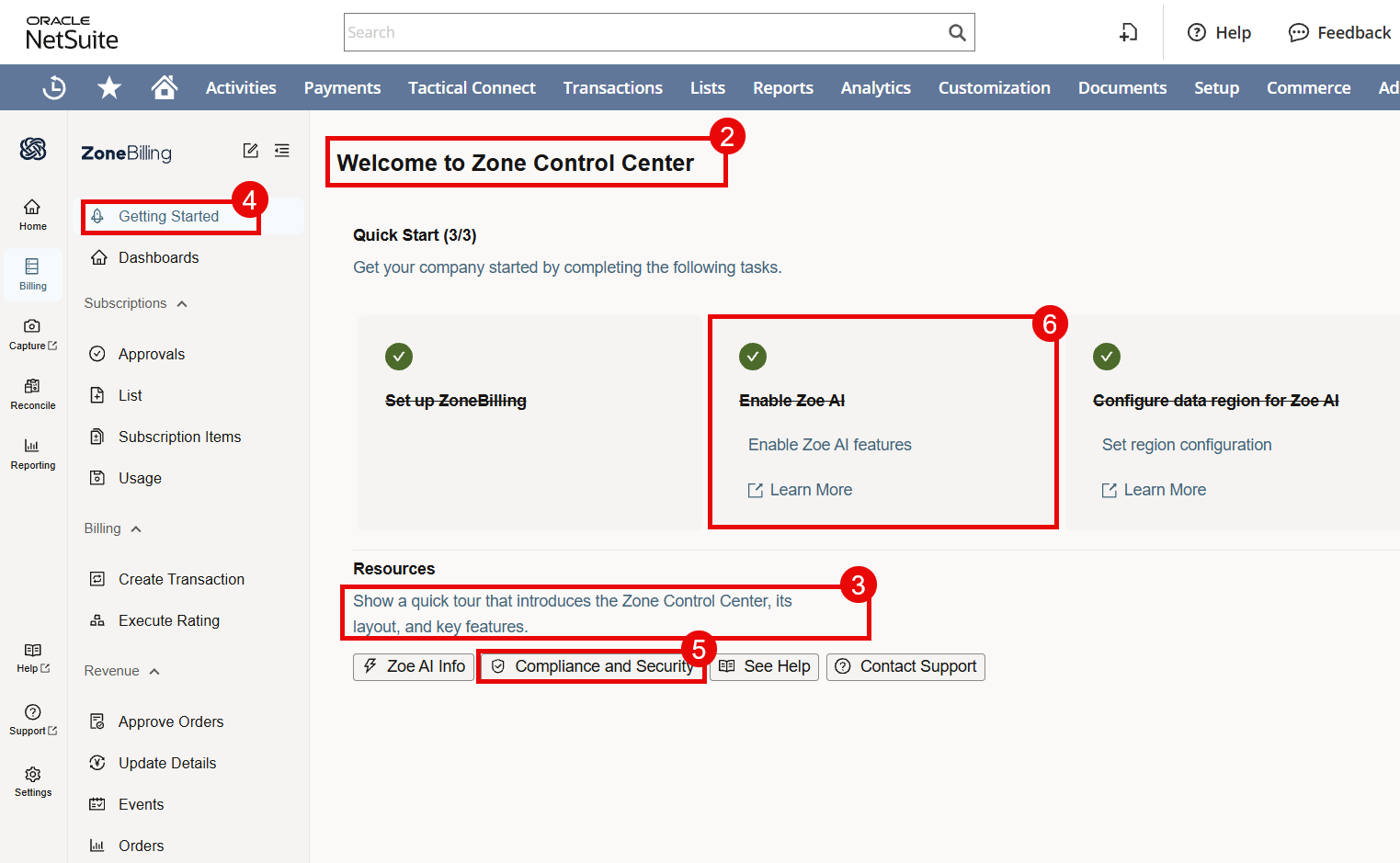Click the Set up ZoneBilling task title

pyautogui.click(x=456, y=401)
